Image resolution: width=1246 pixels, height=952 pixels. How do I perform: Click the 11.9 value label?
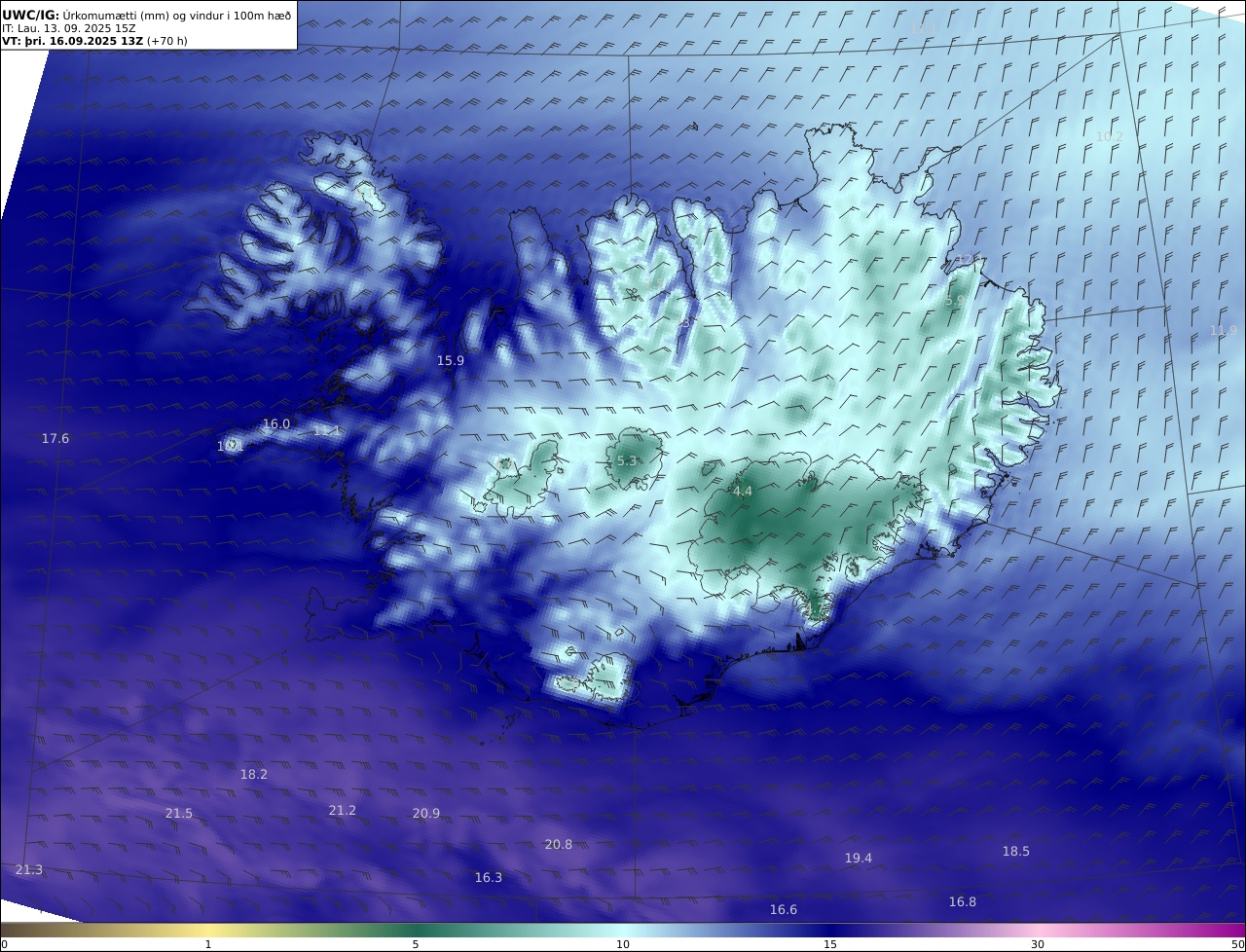[x=1224, y=330]
